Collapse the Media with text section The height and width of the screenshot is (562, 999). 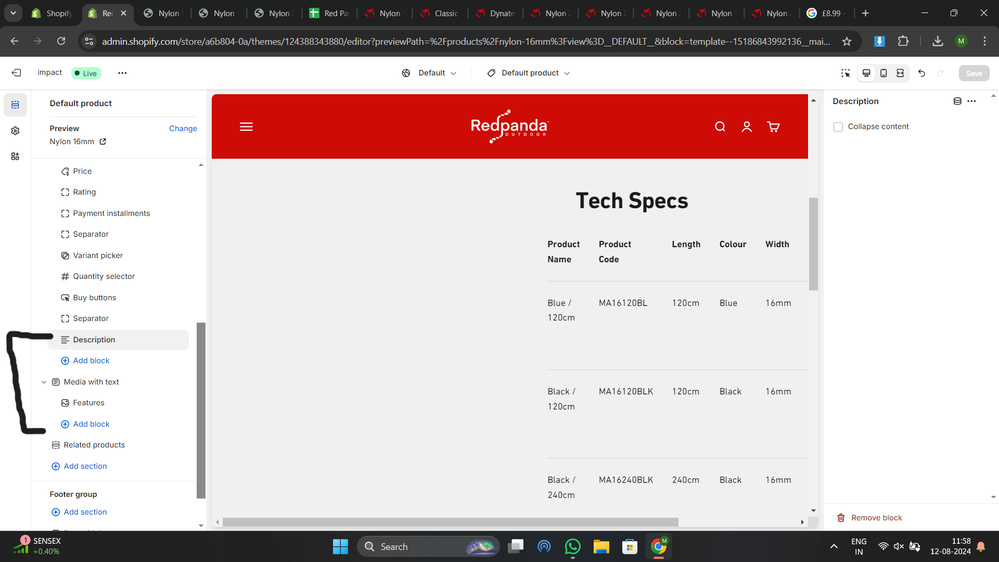pyautogui.click(x=44, y=382)
